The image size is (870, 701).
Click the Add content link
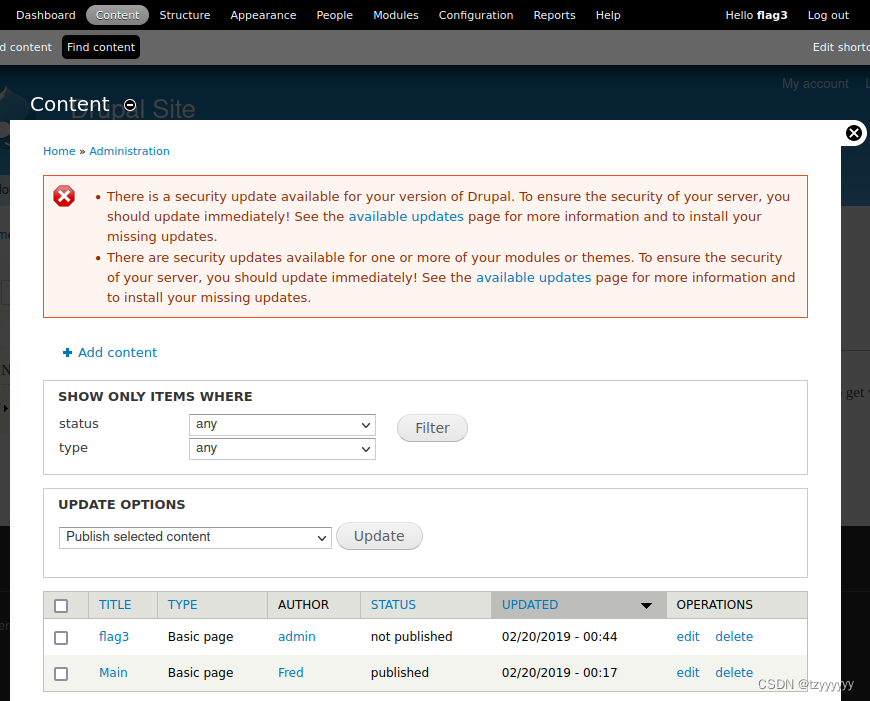coord(118,352)
